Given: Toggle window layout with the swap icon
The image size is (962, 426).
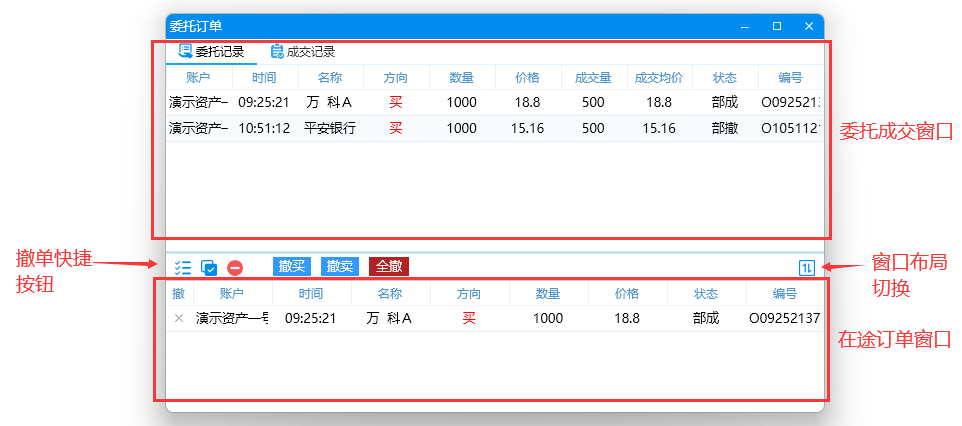Looking at the screenshot, I should (x=807, y=268).
